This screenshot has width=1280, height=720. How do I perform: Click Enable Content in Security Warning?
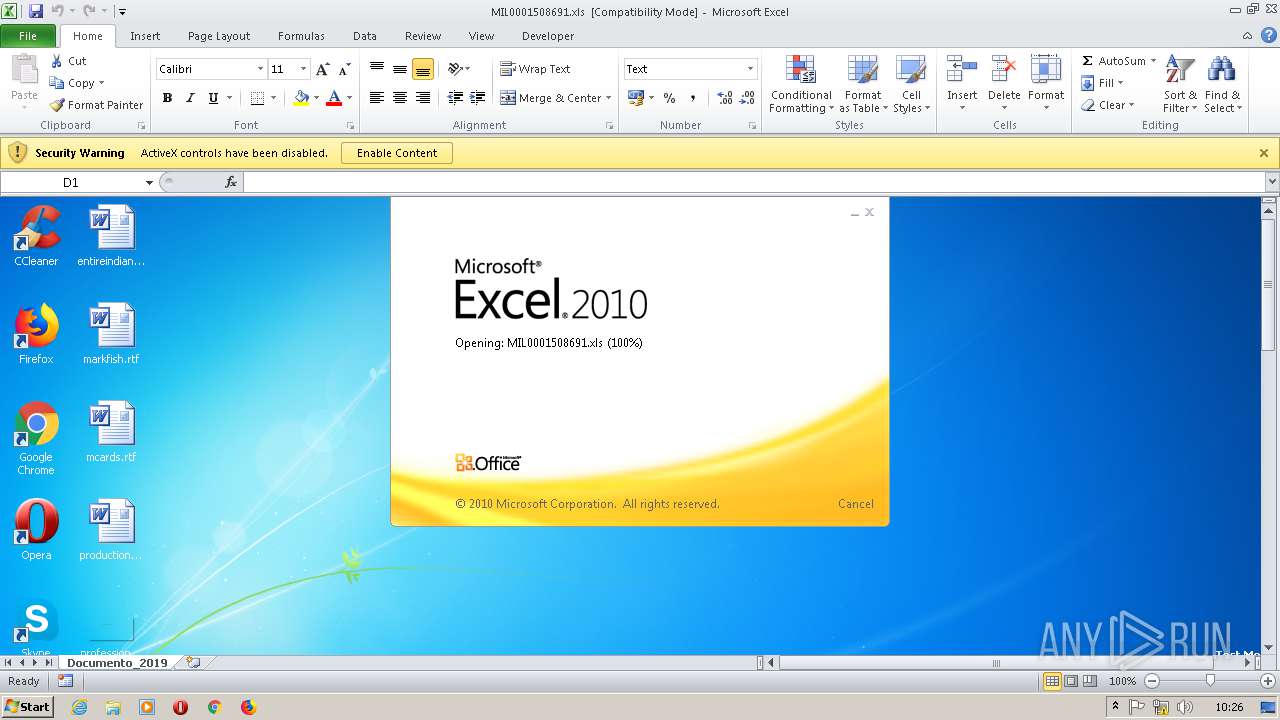tap(397, 153)
